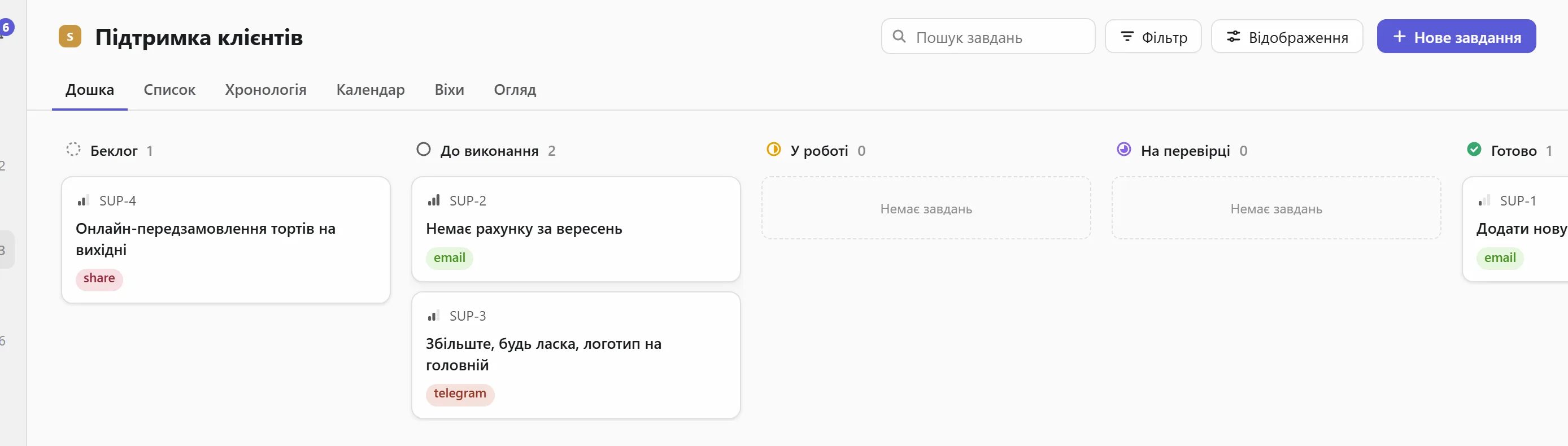The width and height of the screenshot is (1568, 446).
Task: Click the blue 6 notification badge
Action: point(6,27)
